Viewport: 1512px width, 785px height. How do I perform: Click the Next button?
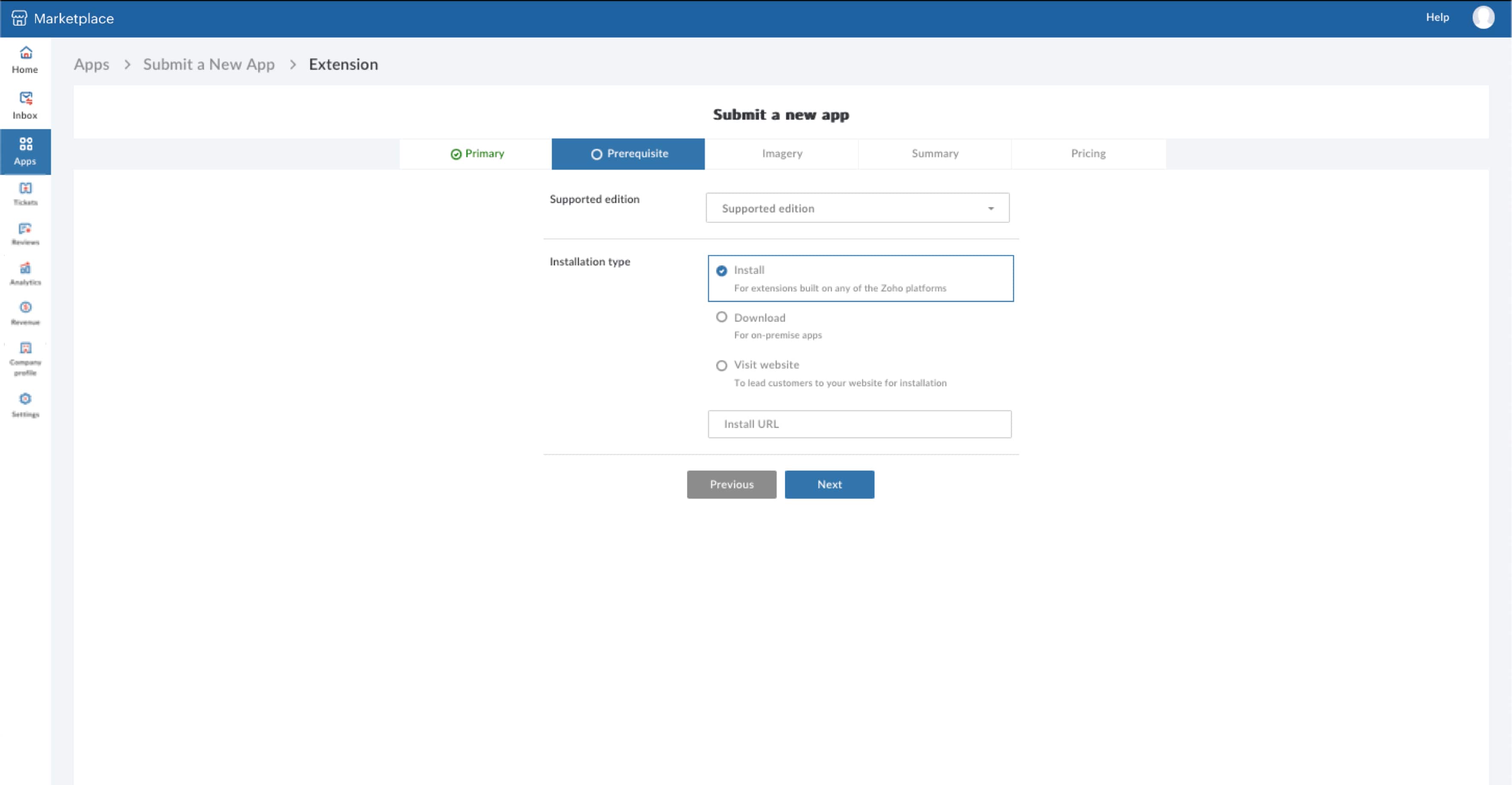tap(829, 484)
